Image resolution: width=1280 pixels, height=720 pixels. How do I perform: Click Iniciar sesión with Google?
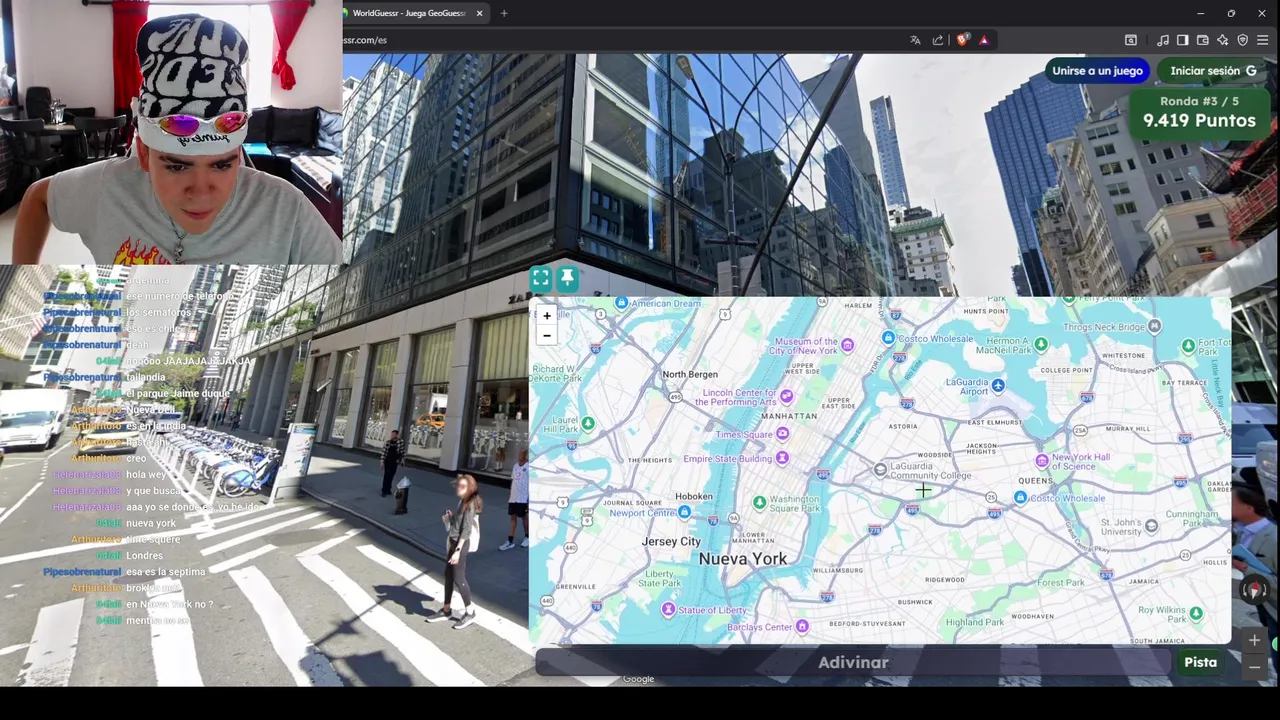pyautogui.click(x=1213, y=71)
